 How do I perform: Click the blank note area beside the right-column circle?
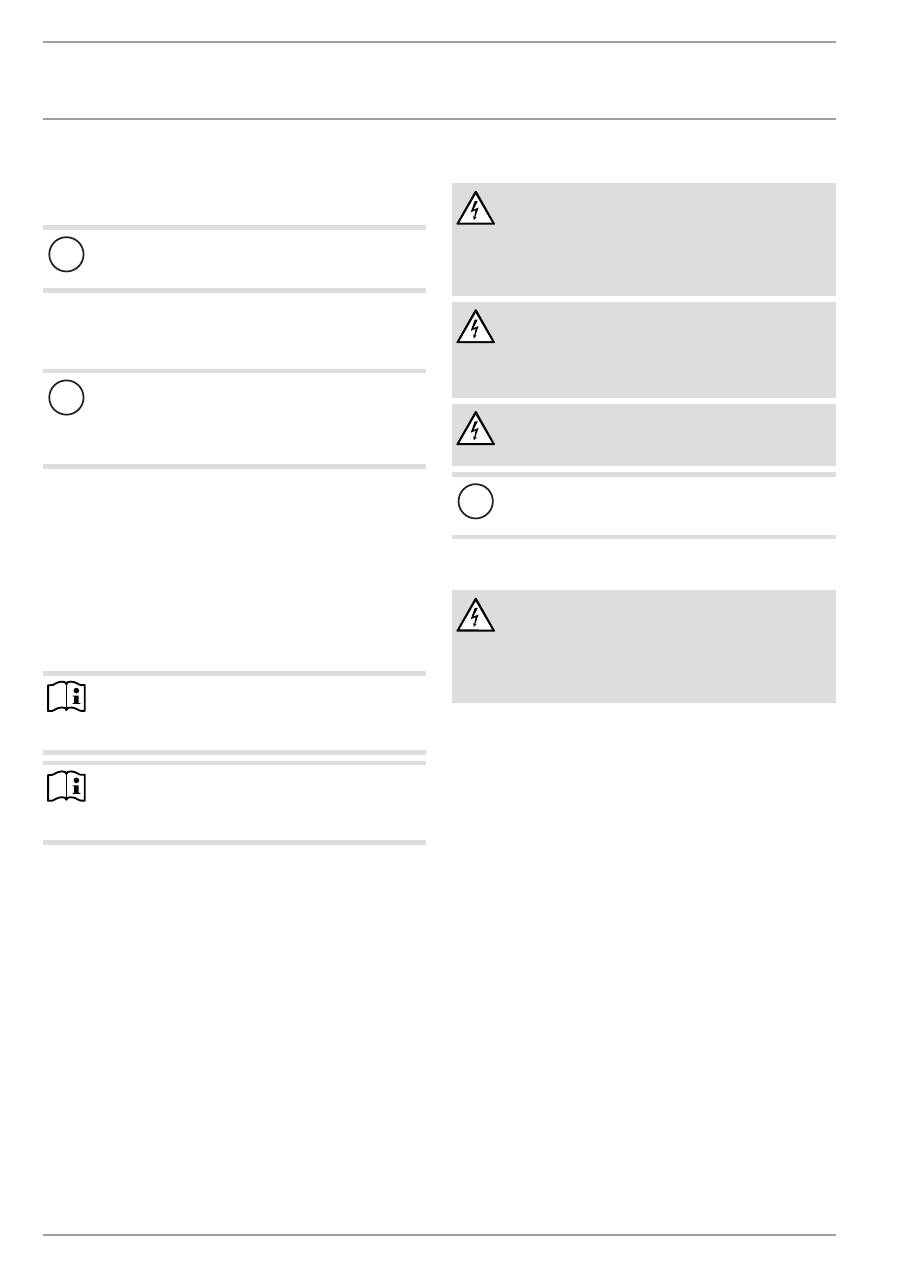pos(660,505)
